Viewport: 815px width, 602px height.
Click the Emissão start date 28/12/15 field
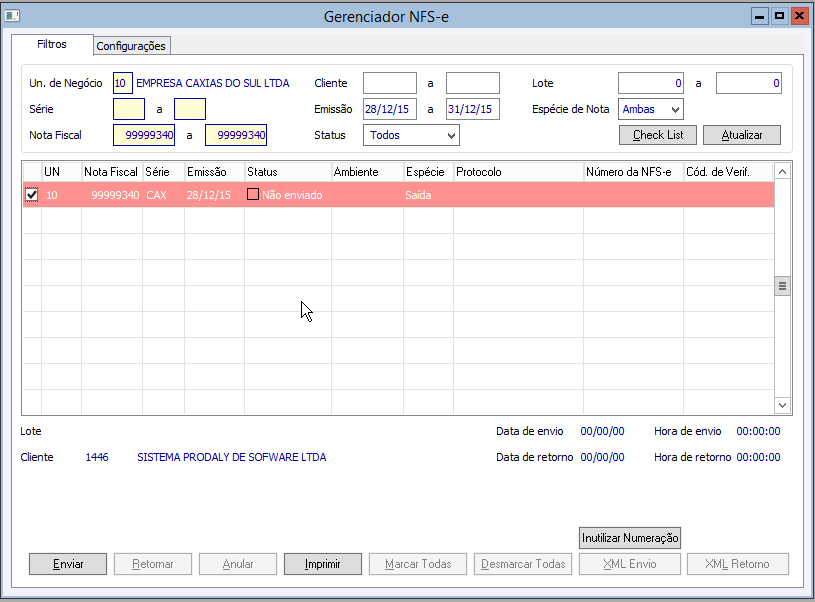(390, 109)
